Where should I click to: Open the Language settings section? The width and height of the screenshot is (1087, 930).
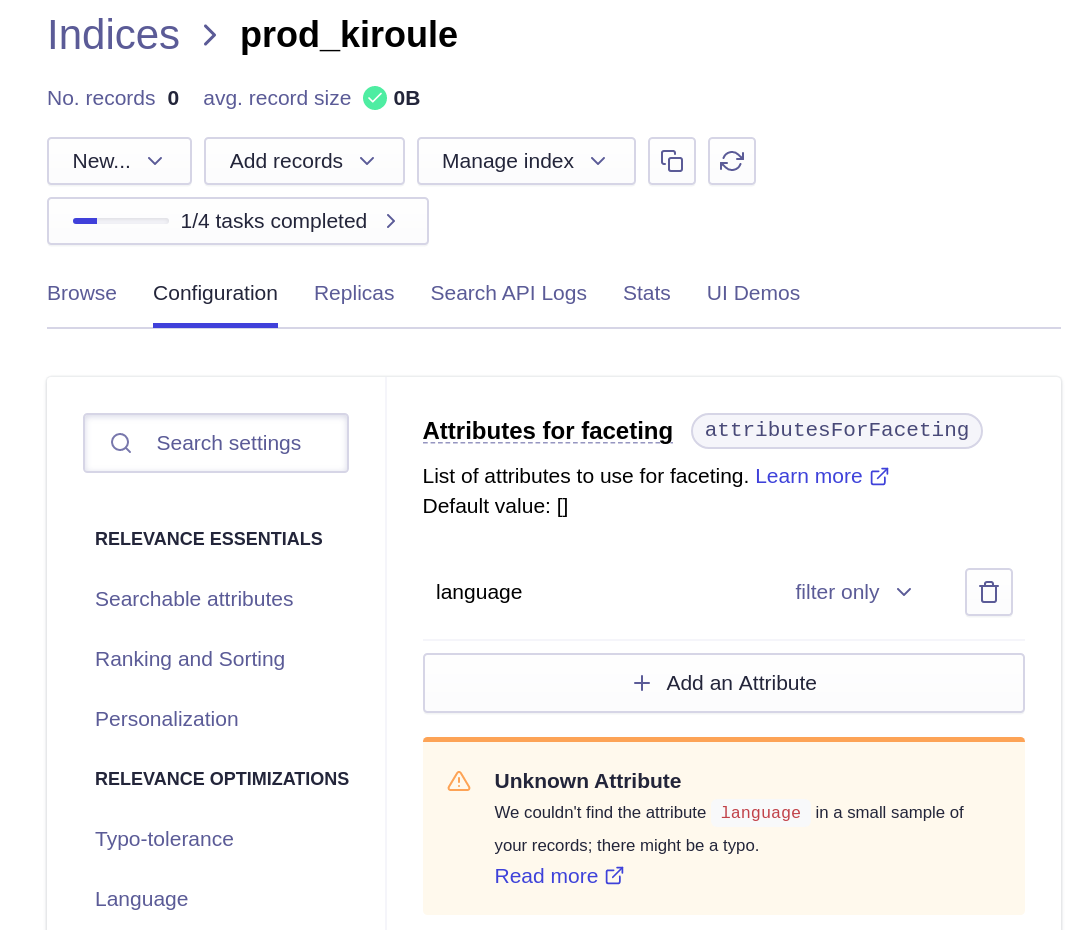pyautogui.click(x=141, y=899)
